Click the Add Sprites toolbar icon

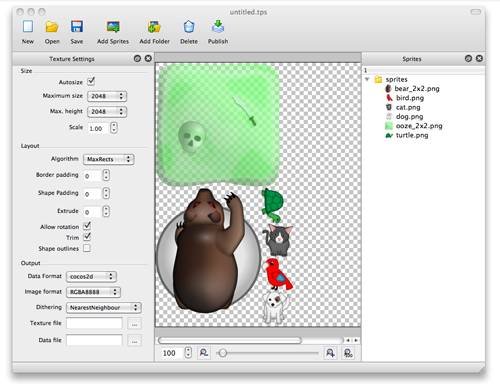pos(113,27)
